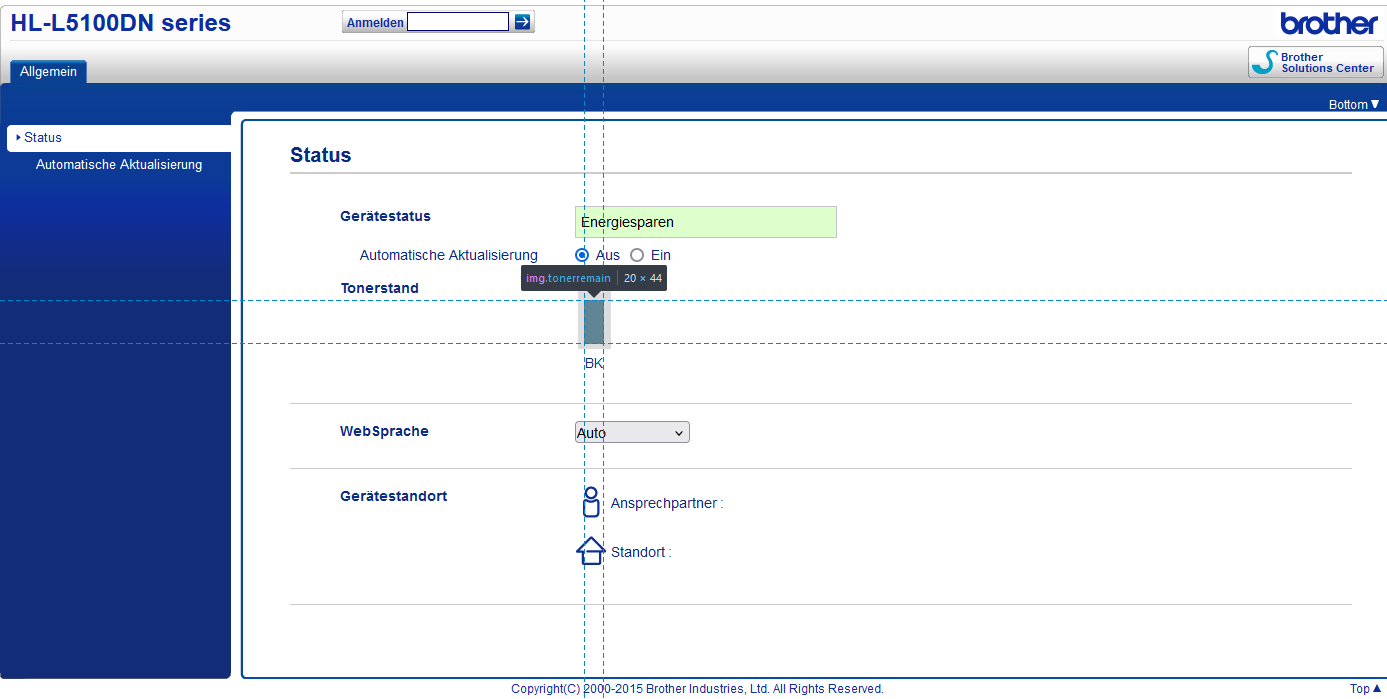This screenshot has width=1387, height=699.
Task: Click the house location icon
Action: tap(591, 551)
